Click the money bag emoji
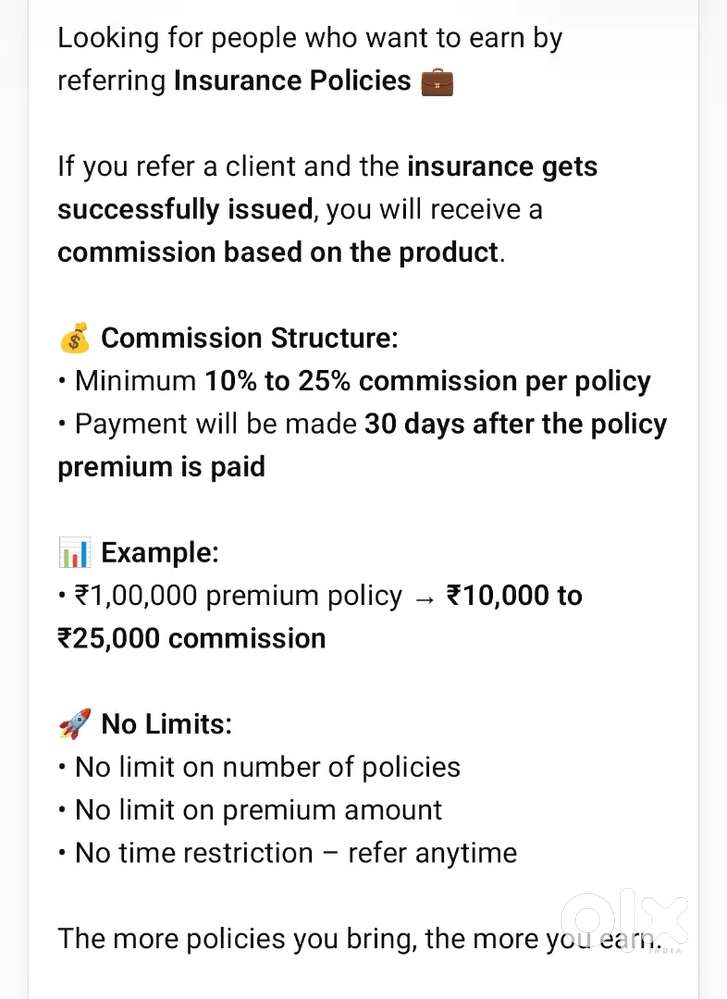727x999 pixels. (75, 338)
